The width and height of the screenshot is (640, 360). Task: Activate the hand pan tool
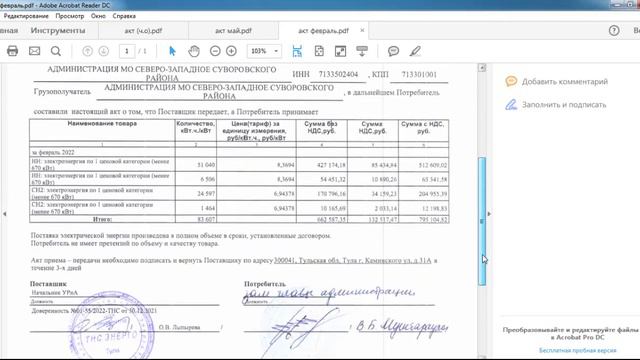coord(194,51)
